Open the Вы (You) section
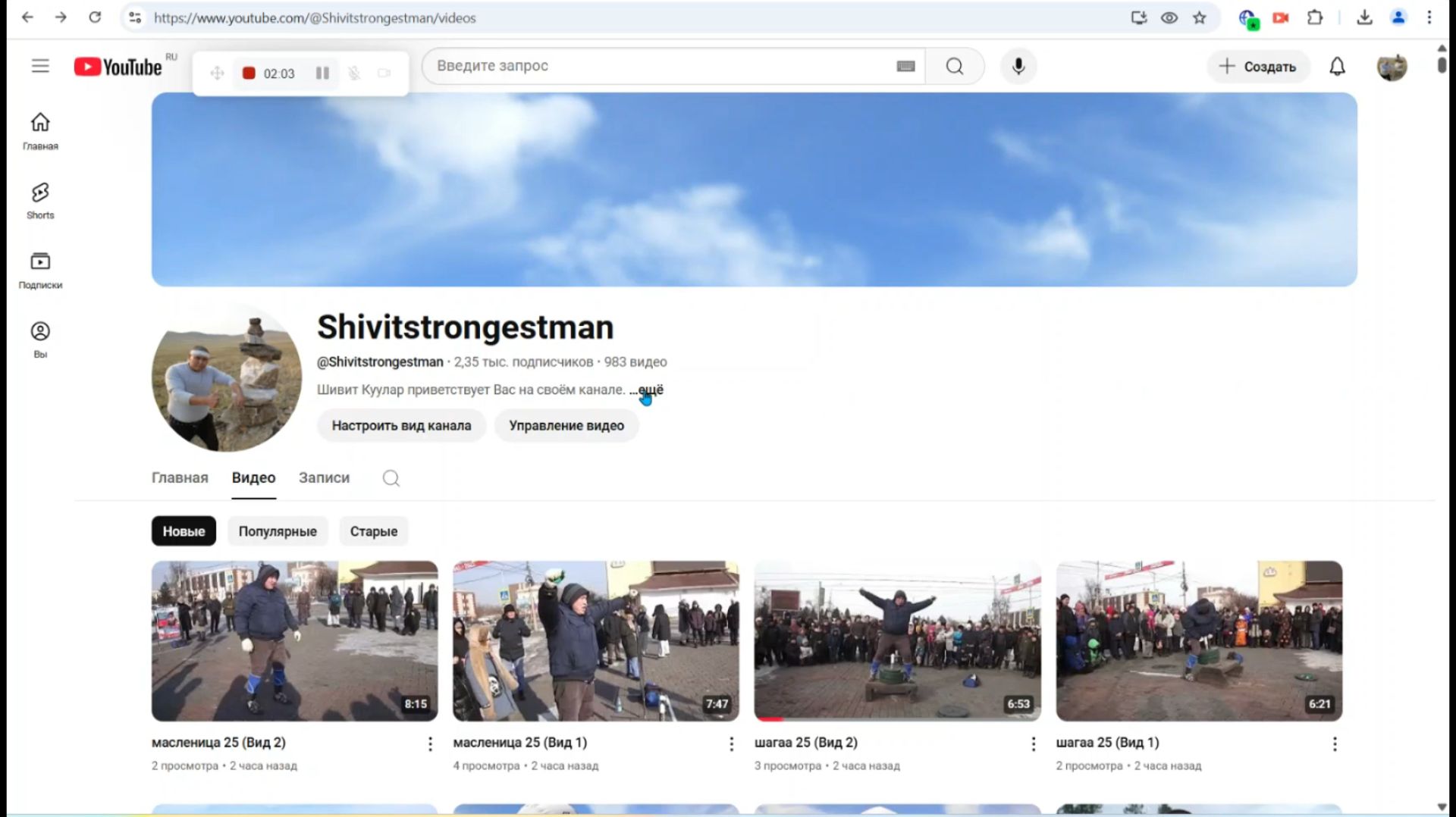The height and width of the screenshot is (817, 1456). point(40,337)
